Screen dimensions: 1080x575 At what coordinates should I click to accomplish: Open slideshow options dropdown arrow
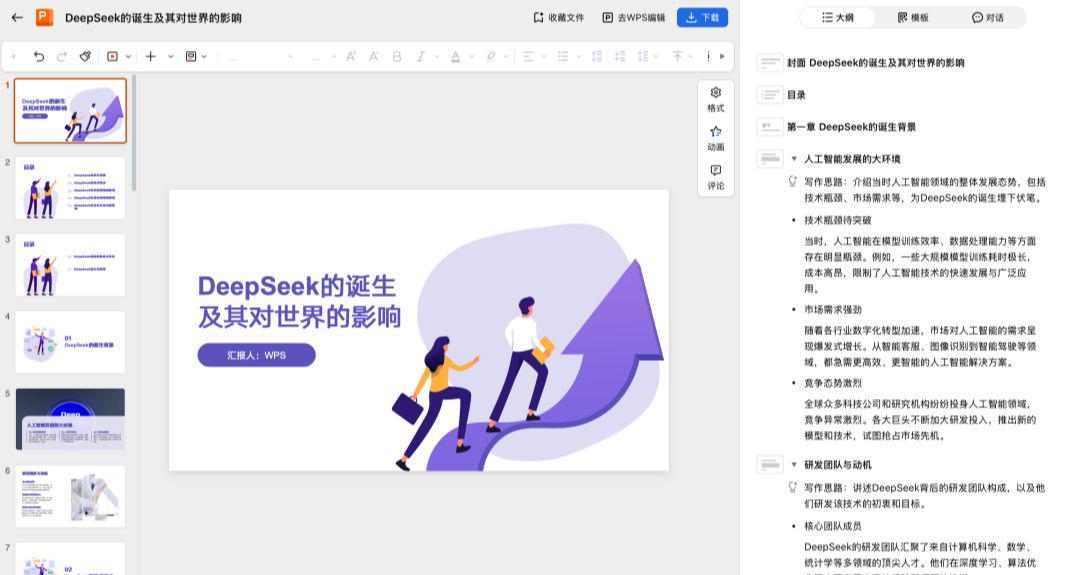coord(128,56)
